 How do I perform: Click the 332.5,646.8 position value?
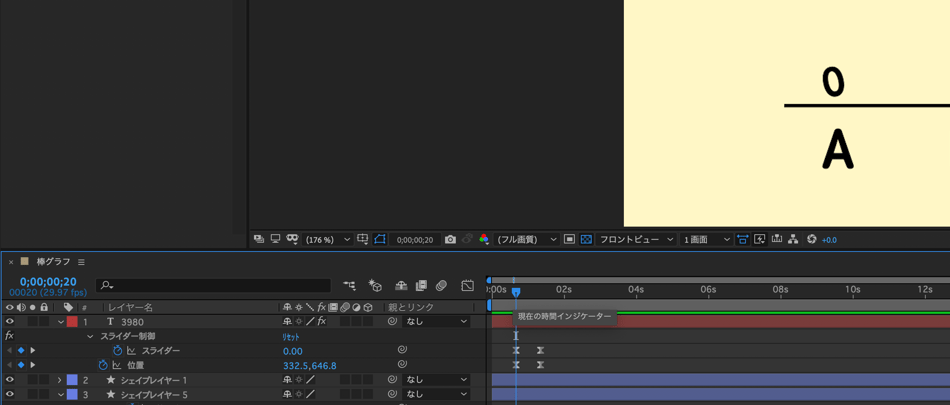point(309,366)
